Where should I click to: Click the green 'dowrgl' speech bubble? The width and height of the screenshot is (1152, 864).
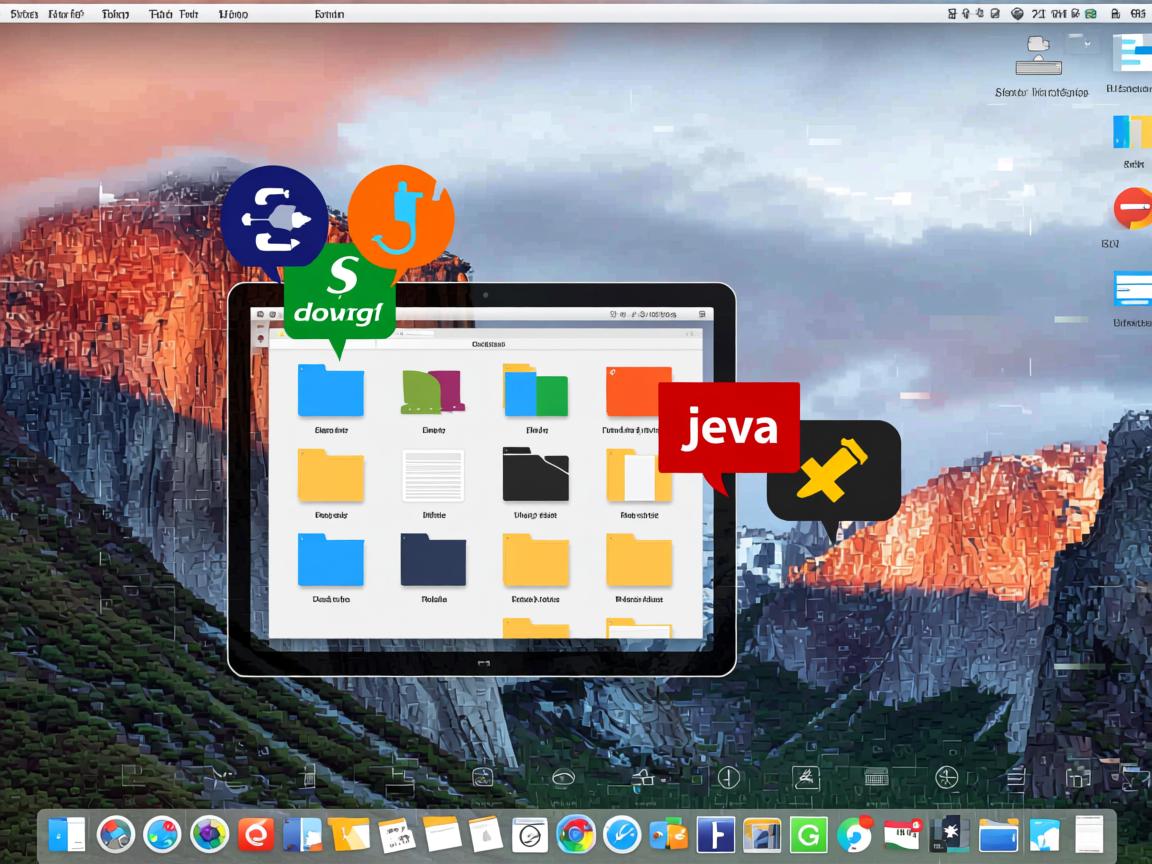point(339,306)
